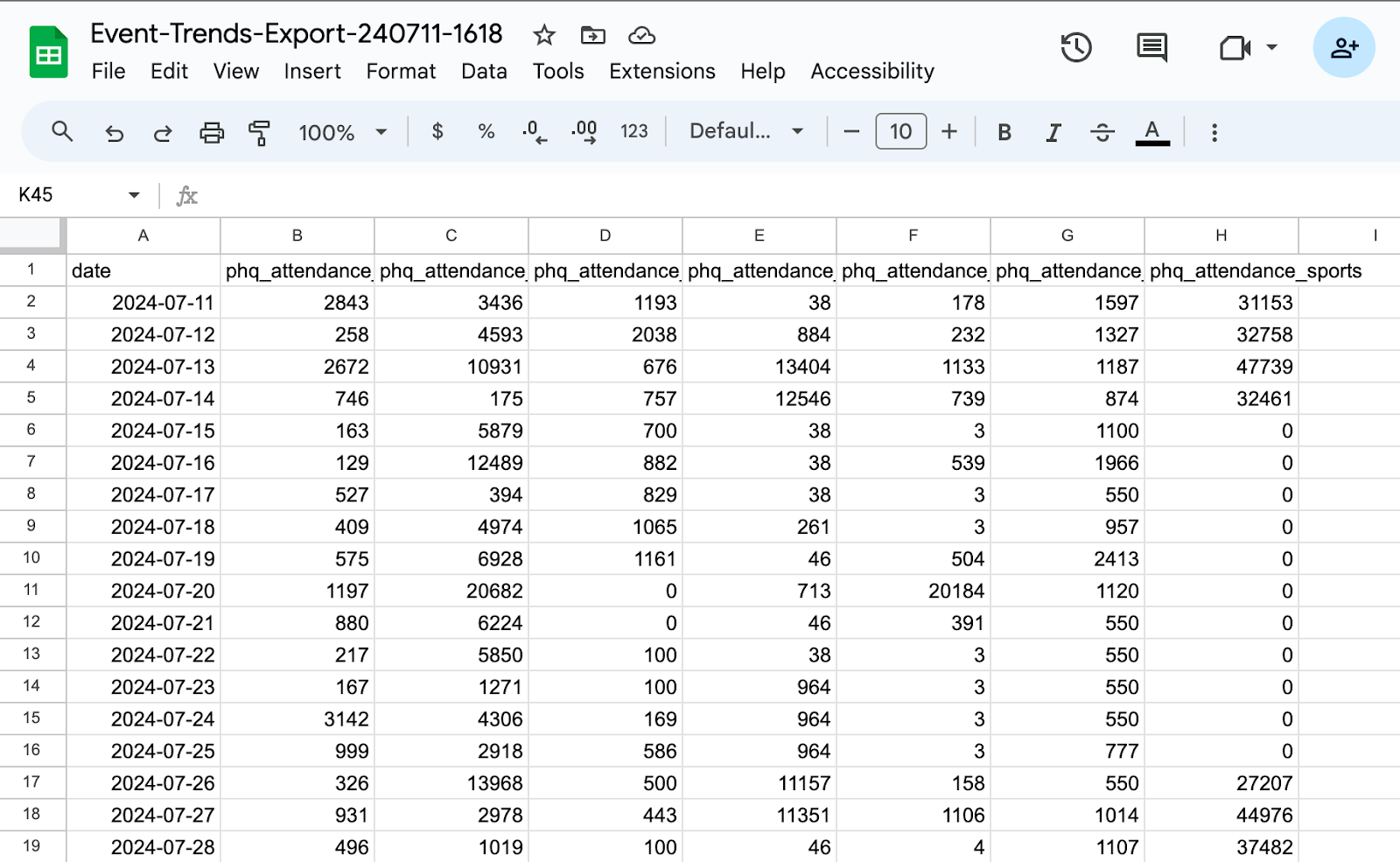Select all cells corner button

[32, 235]
